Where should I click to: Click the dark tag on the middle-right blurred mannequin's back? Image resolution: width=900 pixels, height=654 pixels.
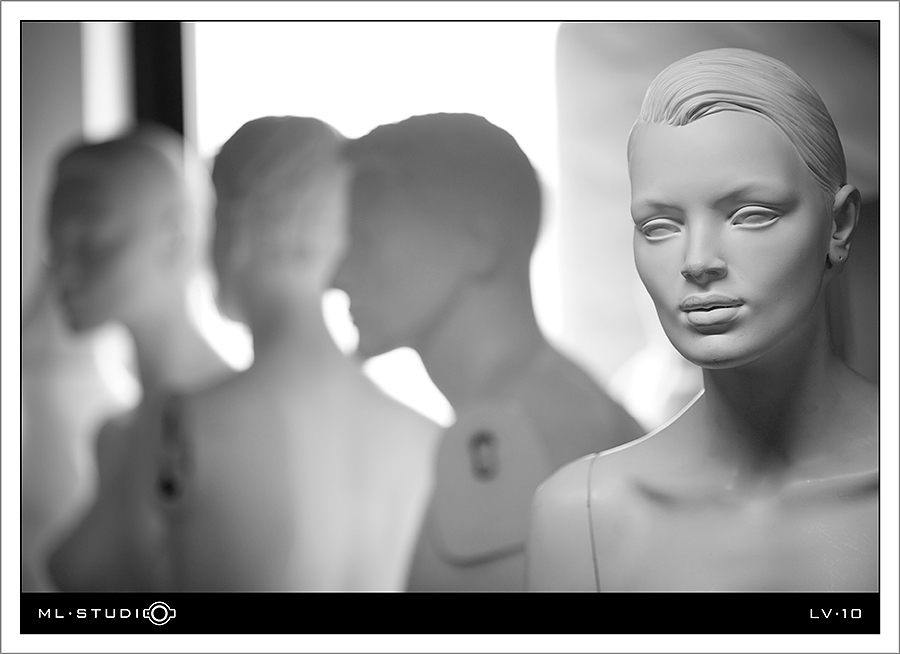point(483,455)
